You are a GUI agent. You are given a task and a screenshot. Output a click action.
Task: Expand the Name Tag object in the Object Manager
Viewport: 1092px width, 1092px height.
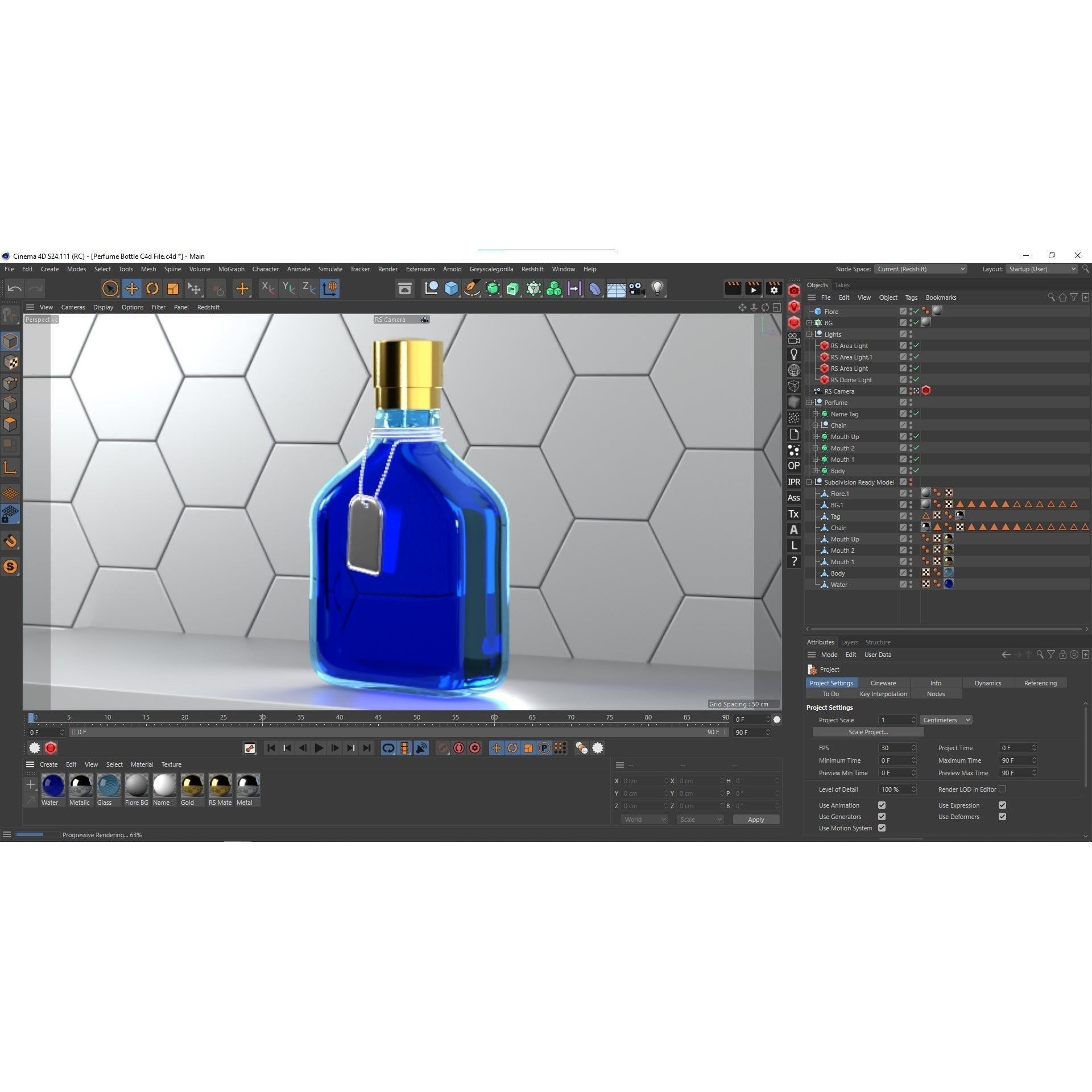pyautogui.click(x=816, y=414)
